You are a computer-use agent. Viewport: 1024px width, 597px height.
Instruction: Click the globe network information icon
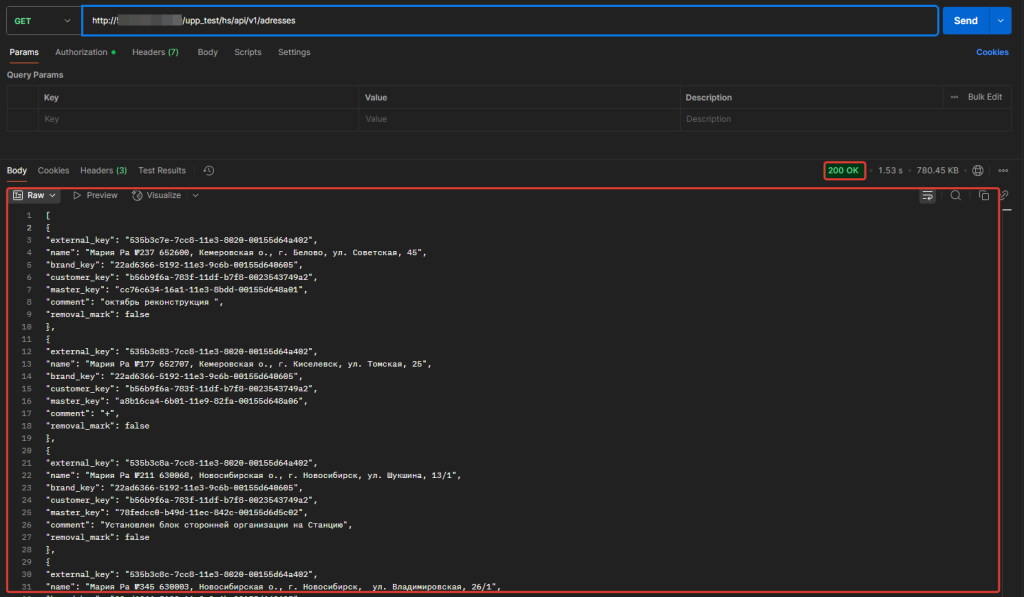pos(978,171)
